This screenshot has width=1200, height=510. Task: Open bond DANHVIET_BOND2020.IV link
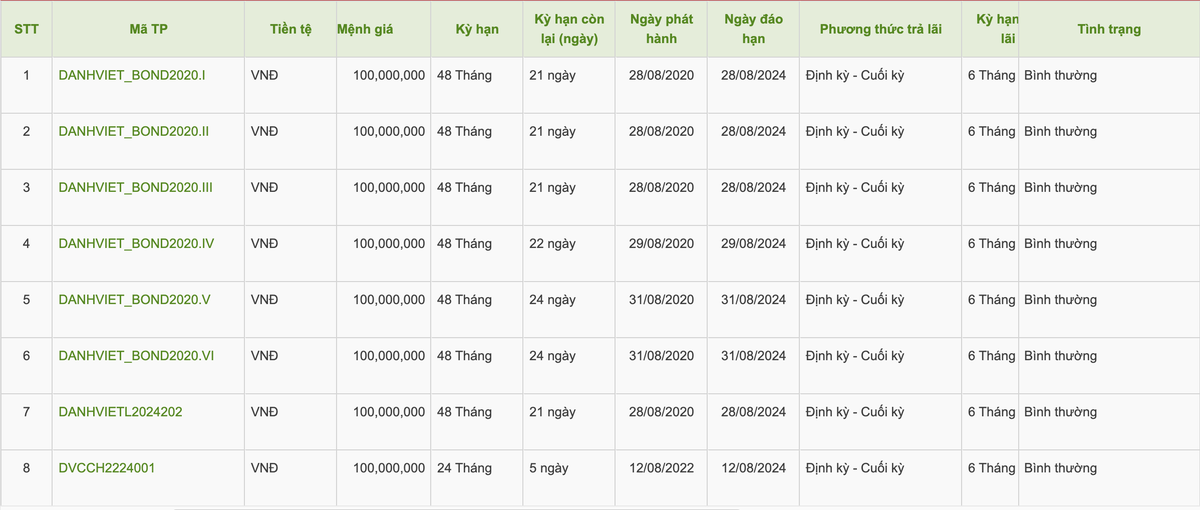(137, 244)
